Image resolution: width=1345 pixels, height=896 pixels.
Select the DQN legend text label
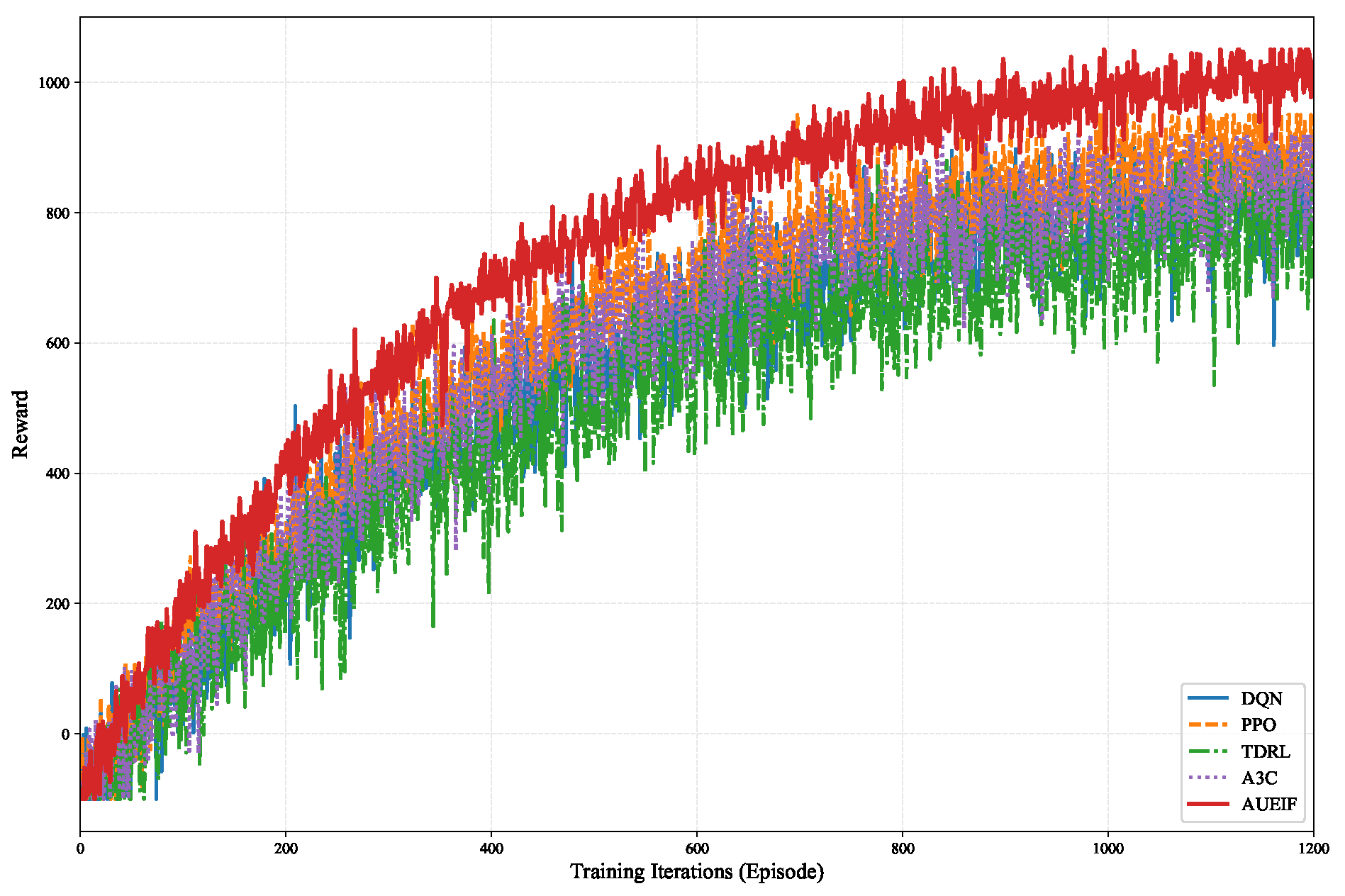pyautogui.click(x=1261, y=698)
